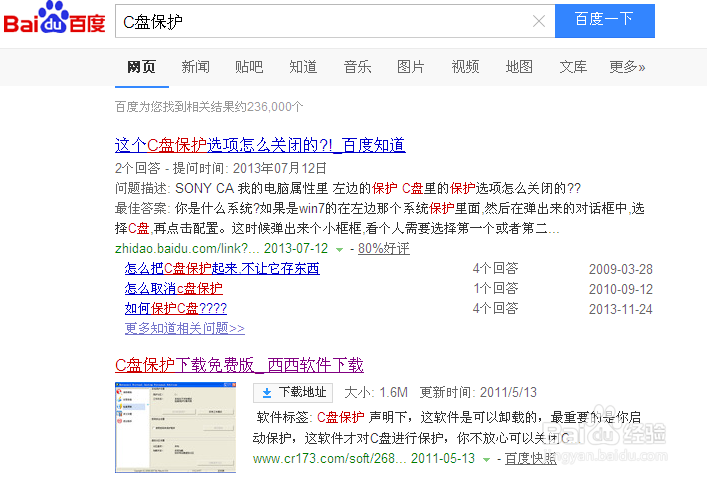The width and height of the screenshot is (707, 480).
Task: Open the 文库 tab
Action: coord(573,67)
